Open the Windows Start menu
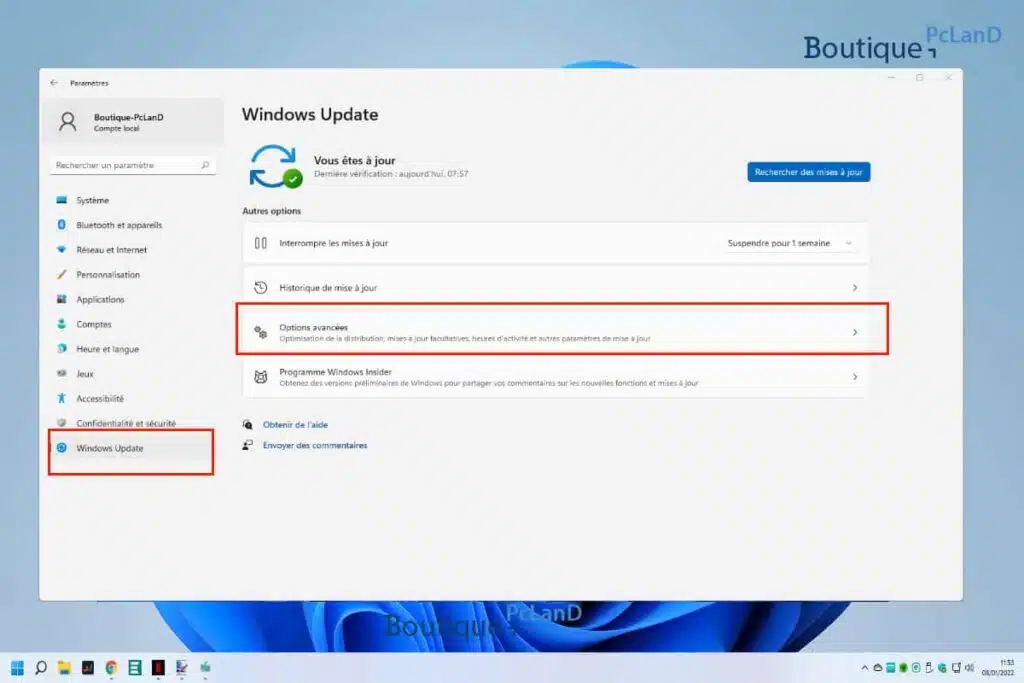This screenshot has height=683, width=1024. click(18, 667)
